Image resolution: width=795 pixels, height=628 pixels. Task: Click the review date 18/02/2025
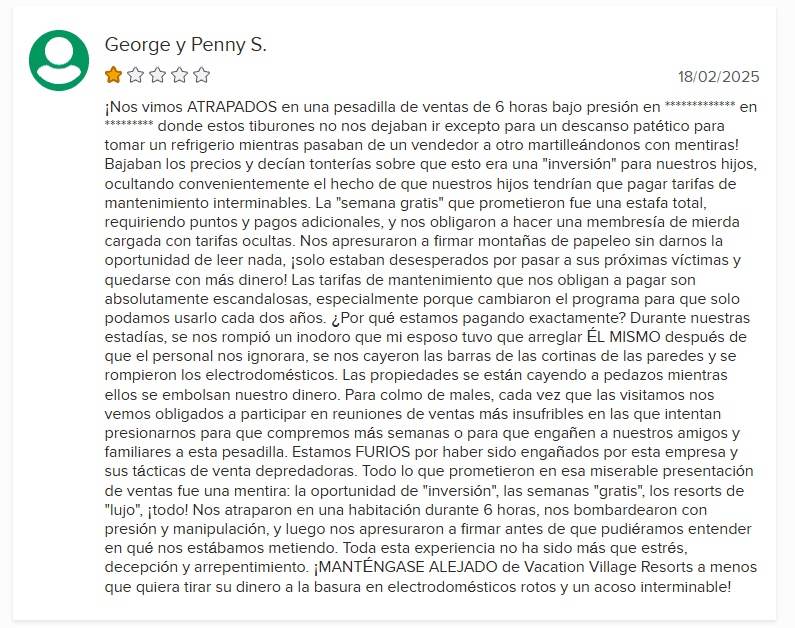click(x=718, y=77)
